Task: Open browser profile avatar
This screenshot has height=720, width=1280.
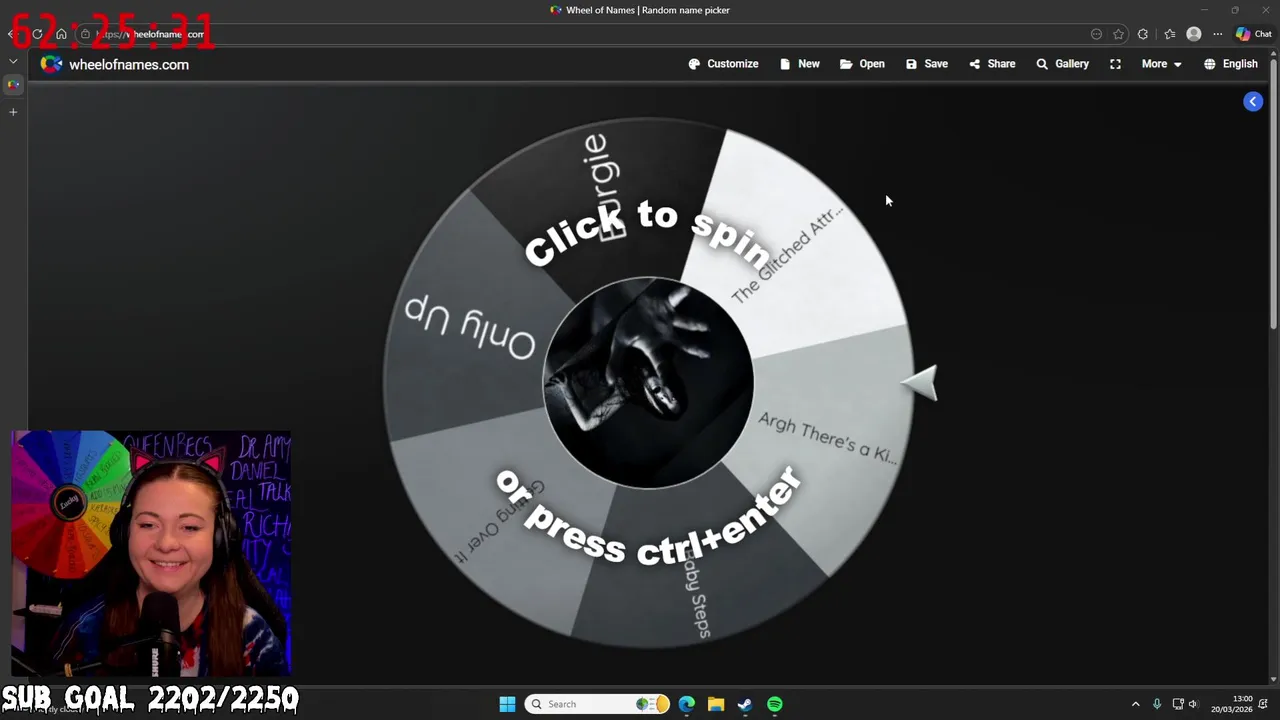Action: point(1193,34)
